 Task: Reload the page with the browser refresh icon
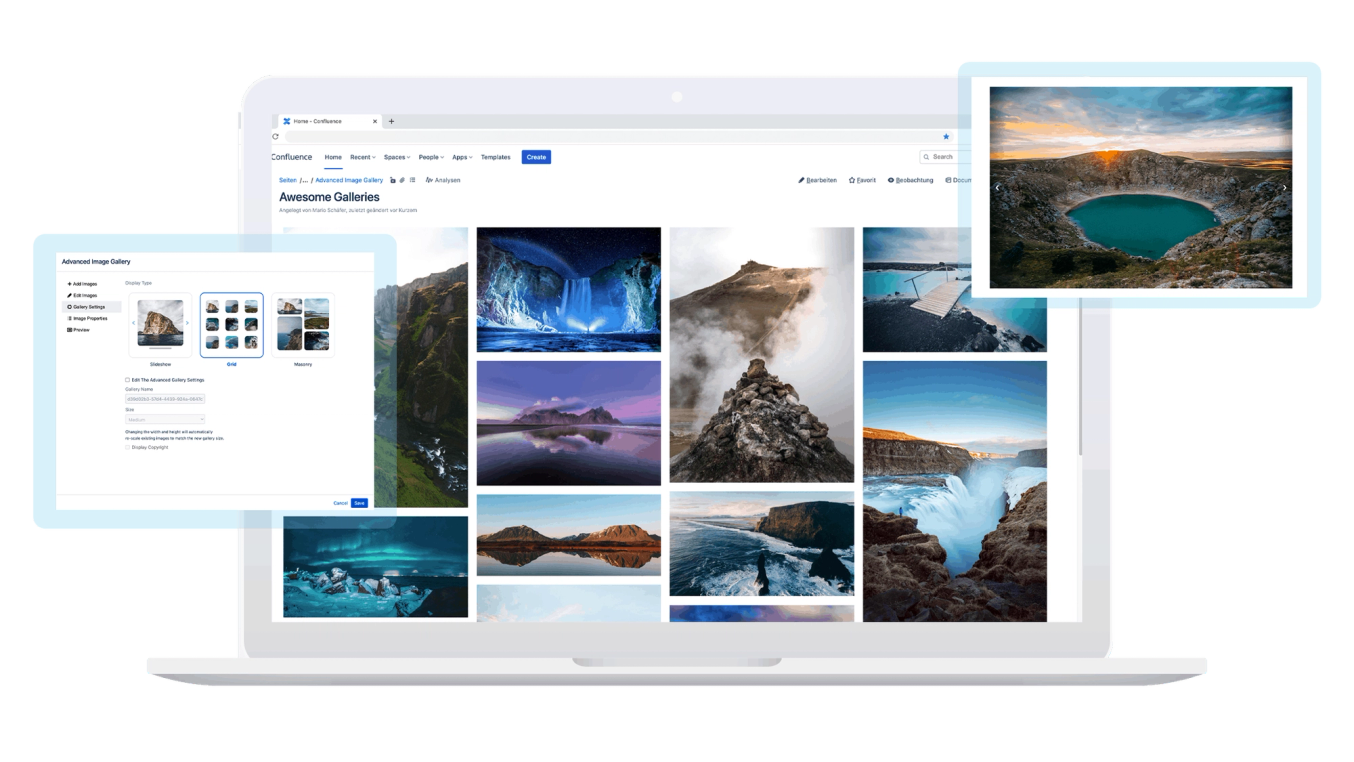275,136
